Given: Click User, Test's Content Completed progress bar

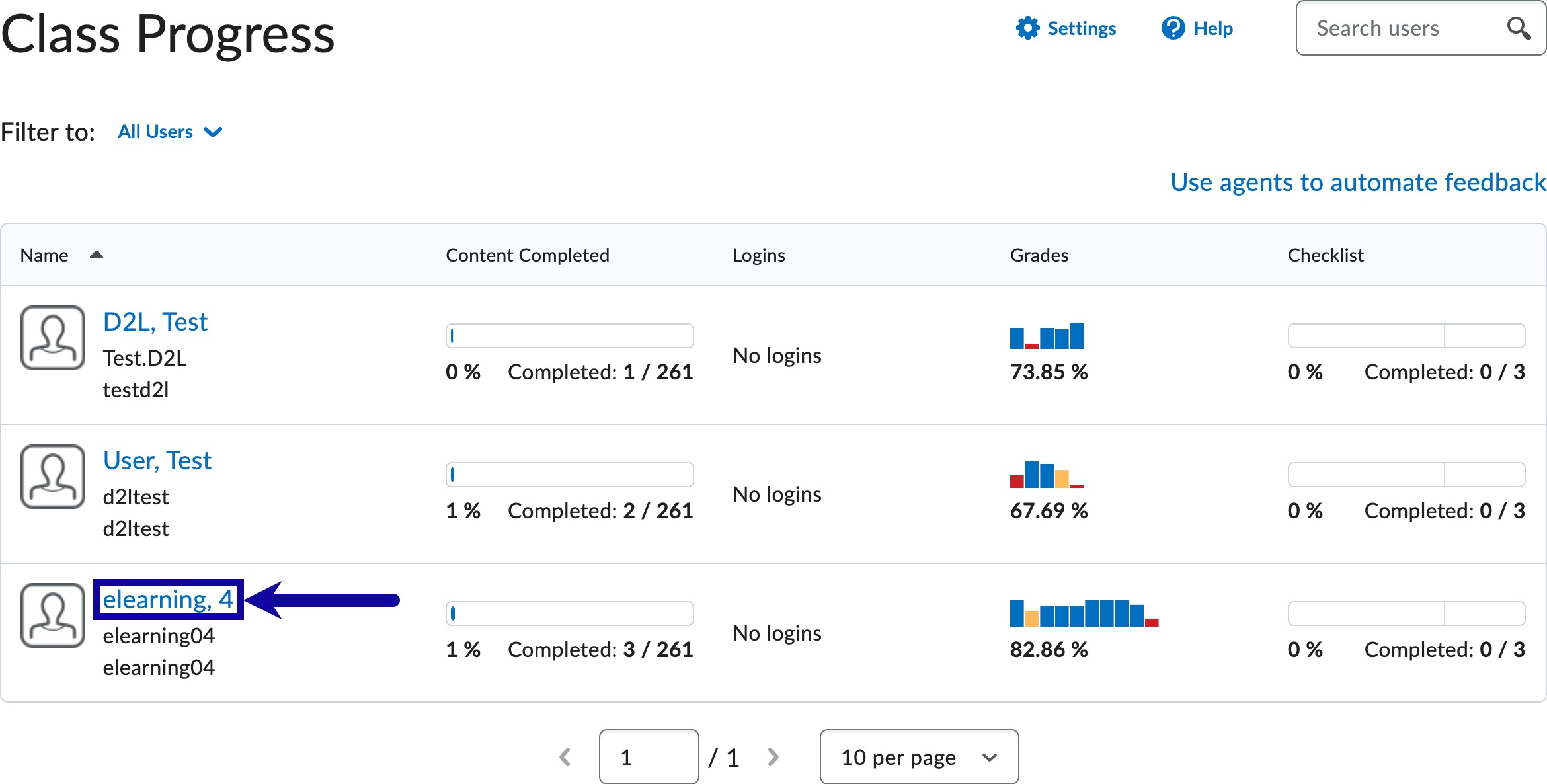Looking at the screenshot, I should [x=569, y=474].
